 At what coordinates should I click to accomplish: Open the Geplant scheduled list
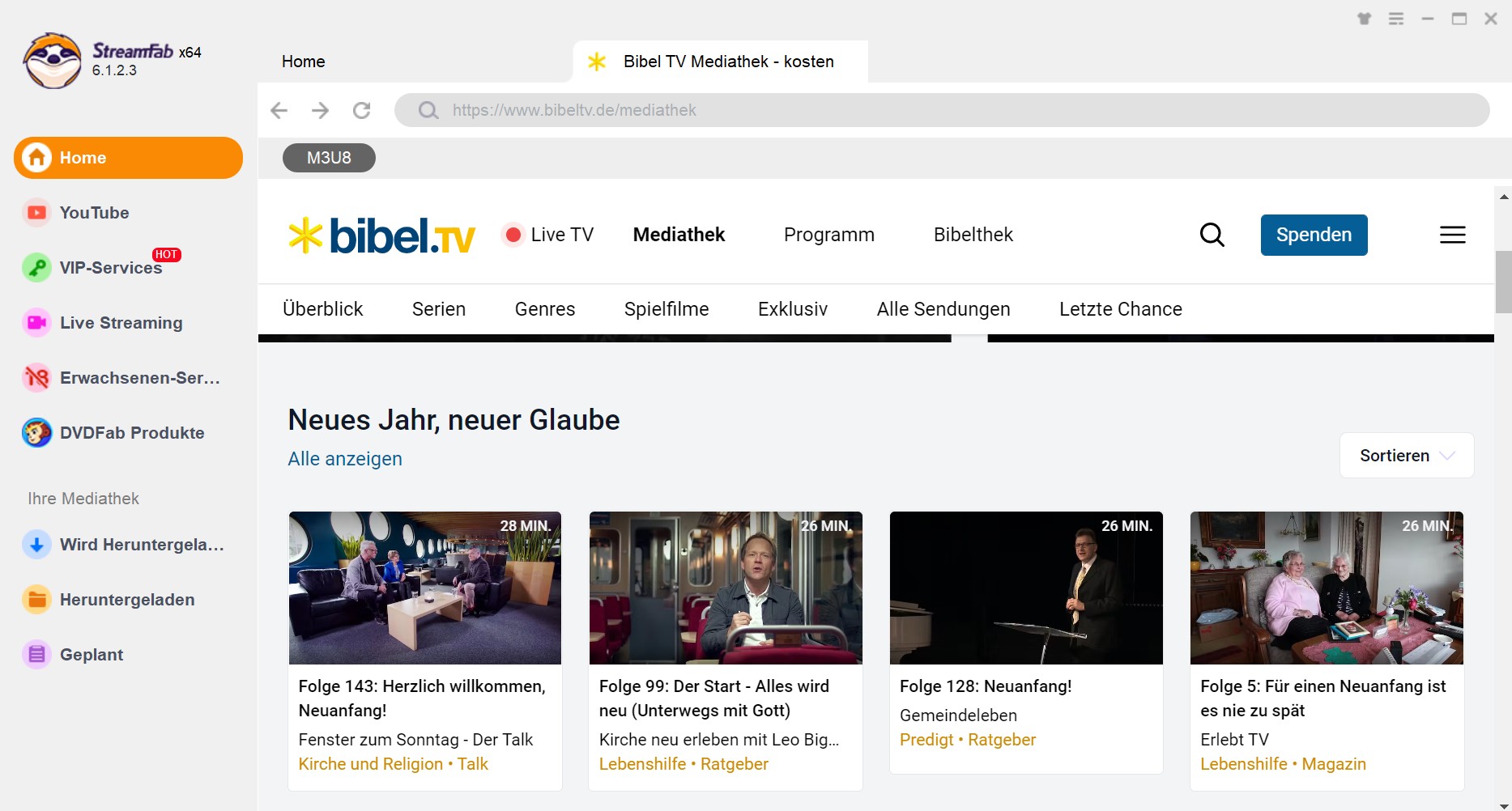pyautogui.click(x=73, y=655)
